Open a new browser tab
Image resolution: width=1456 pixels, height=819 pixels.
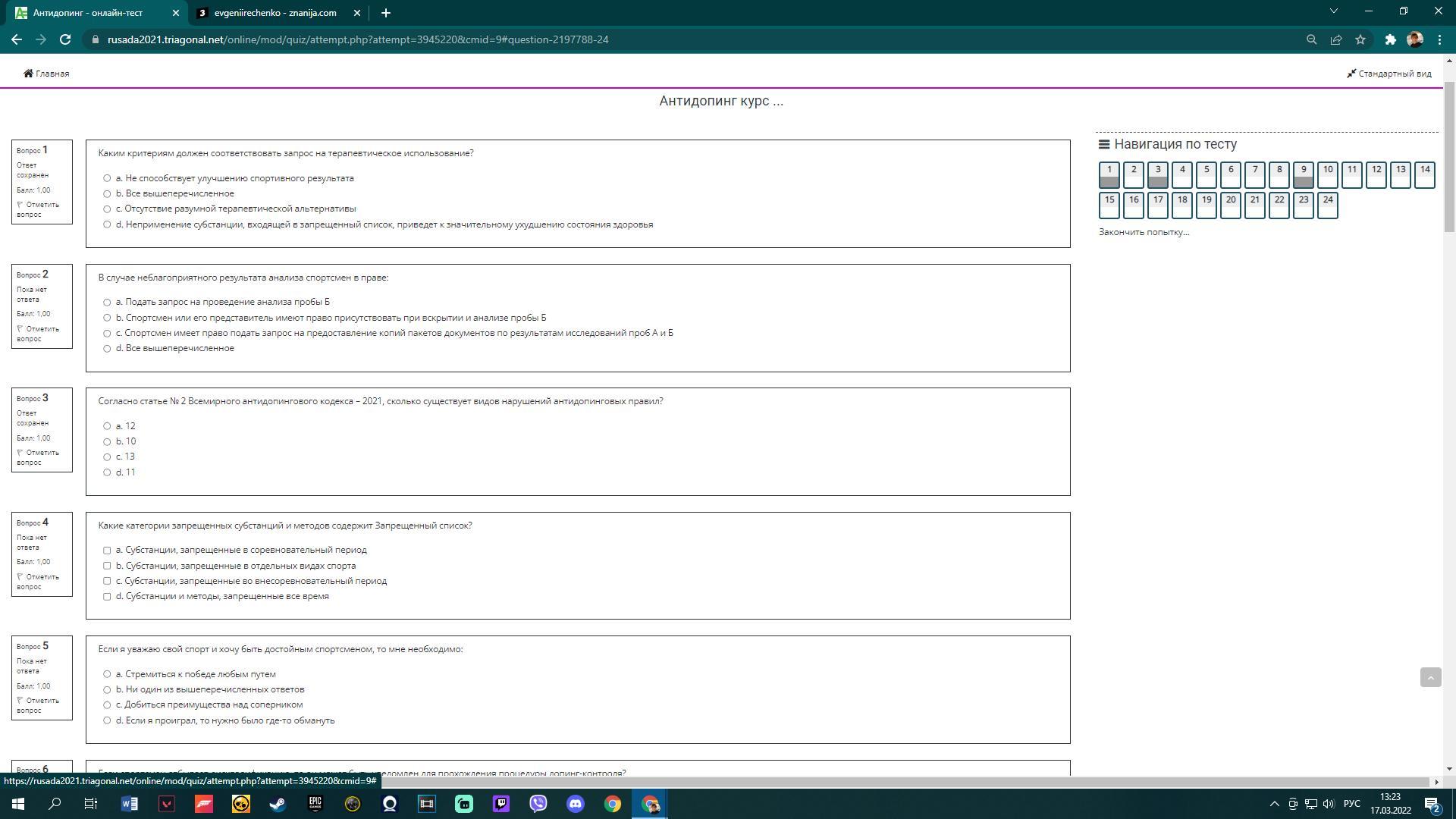click(385, 13)
